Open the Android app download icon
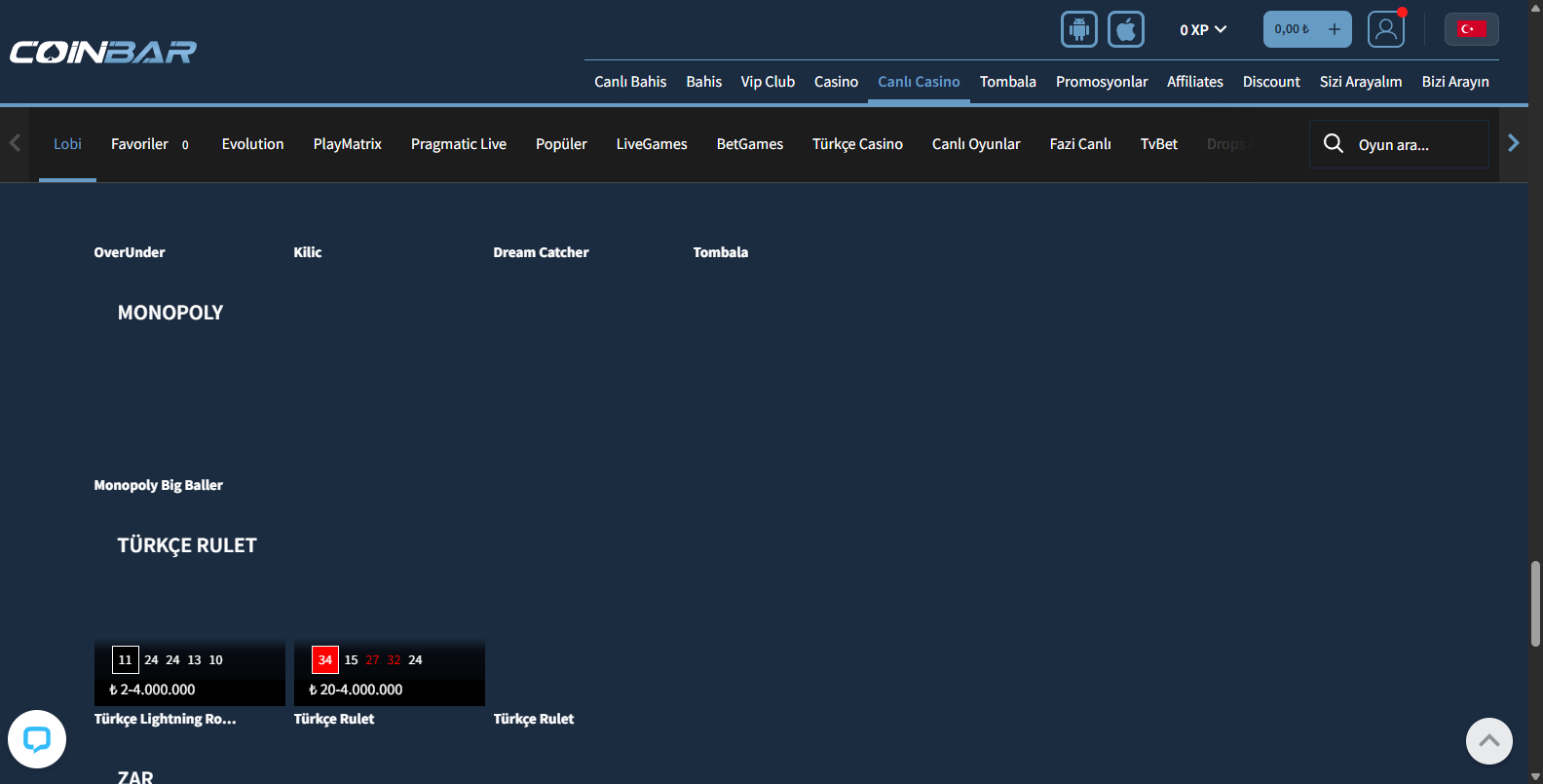The width and height of the screenshot is (1543, 784). pos(1079,29)
